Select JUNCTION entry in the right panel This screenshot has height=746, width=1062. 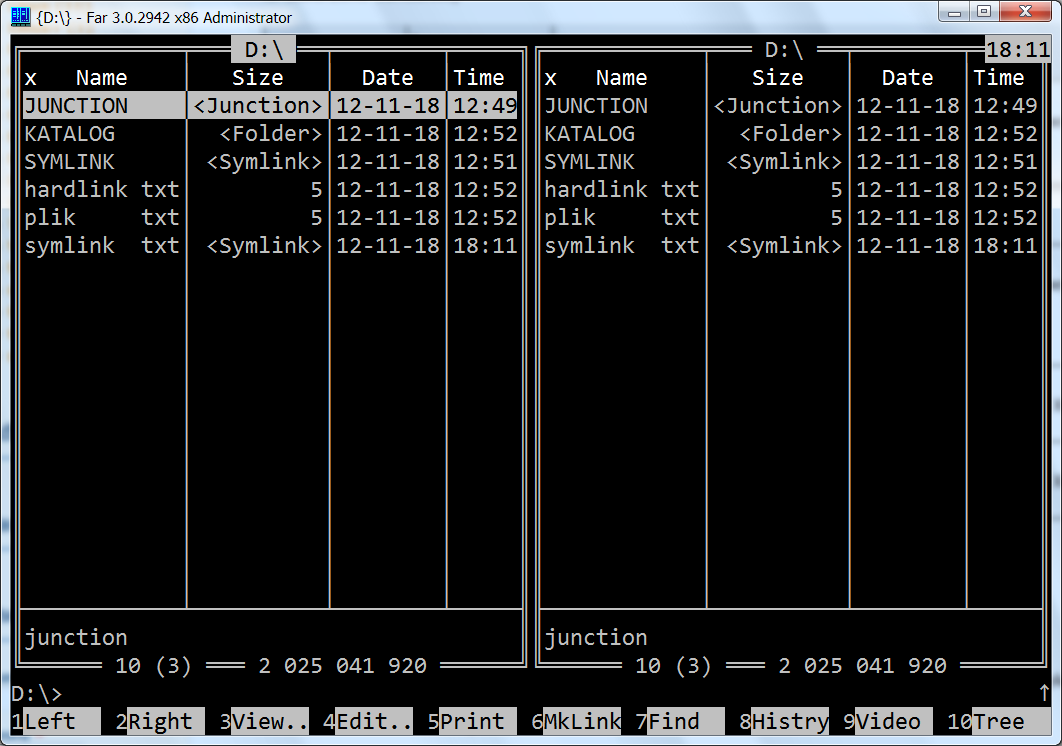596,106
